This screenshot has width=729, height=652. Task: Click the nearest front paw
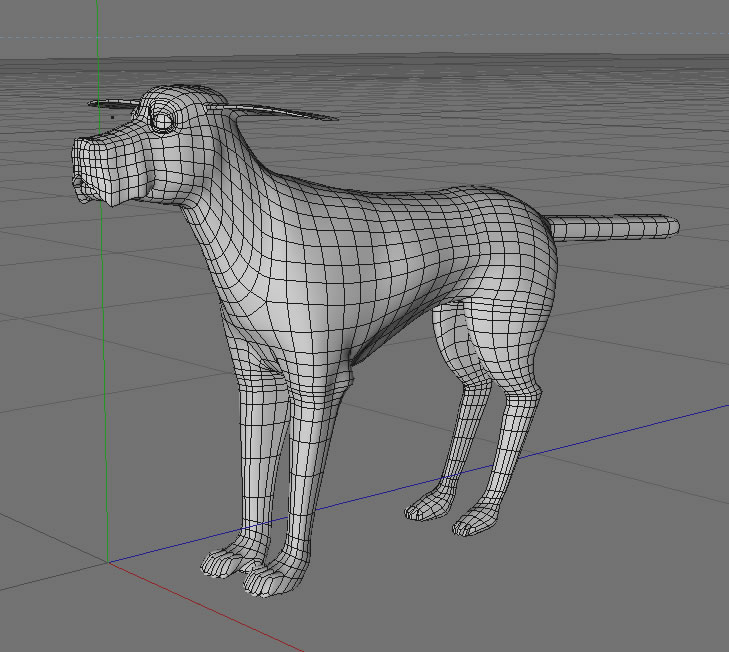(274, 574)
